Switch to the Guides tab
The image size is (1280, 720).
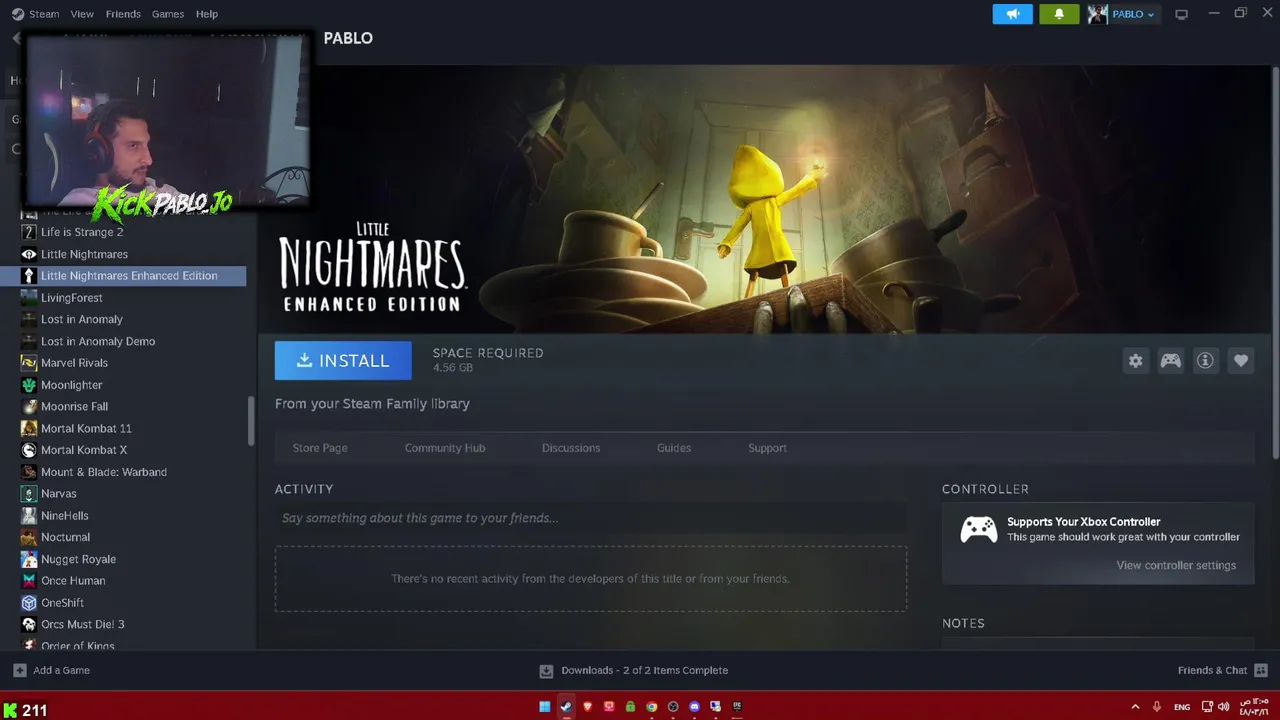[x=674, y=448]
